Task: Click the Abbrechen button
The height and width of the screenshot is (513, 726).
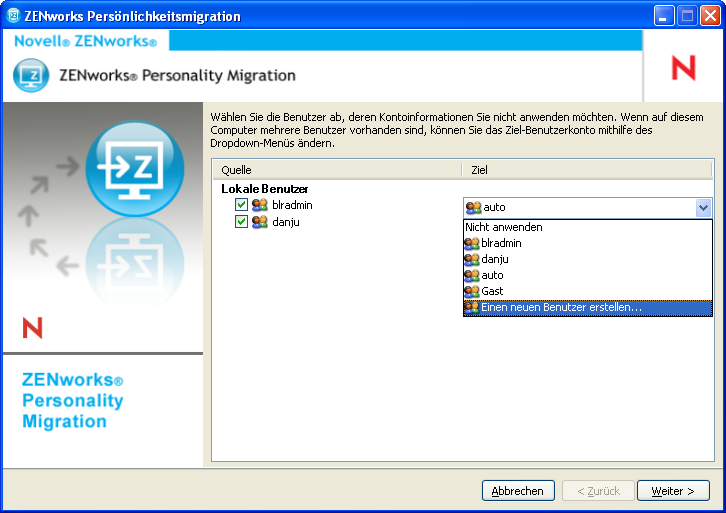Action: [518, 491]
